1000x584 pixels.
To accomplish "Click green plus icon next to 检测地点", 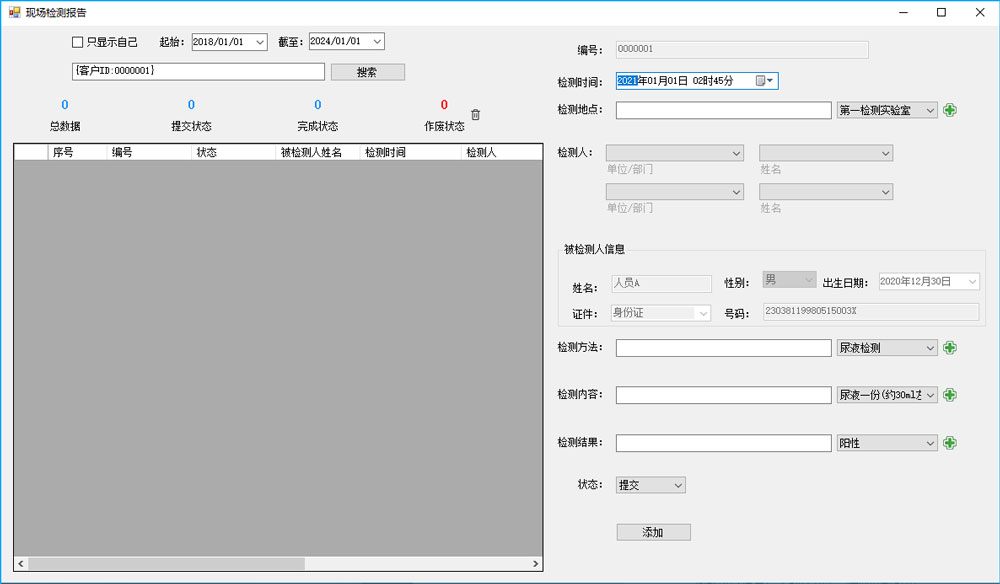I will (950, 110).
